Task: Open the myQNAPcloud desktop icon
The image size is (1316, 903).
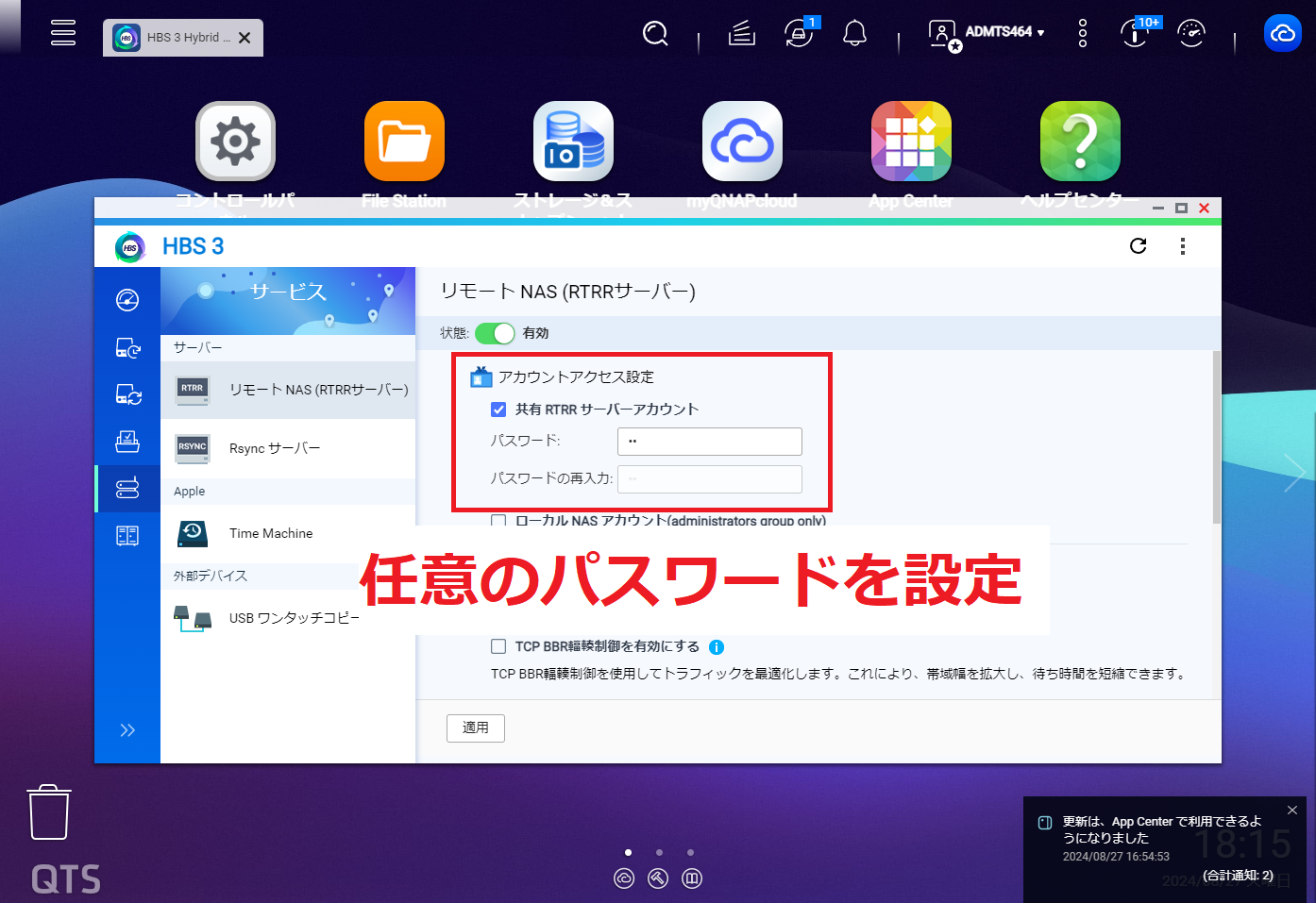Action: 742,142
